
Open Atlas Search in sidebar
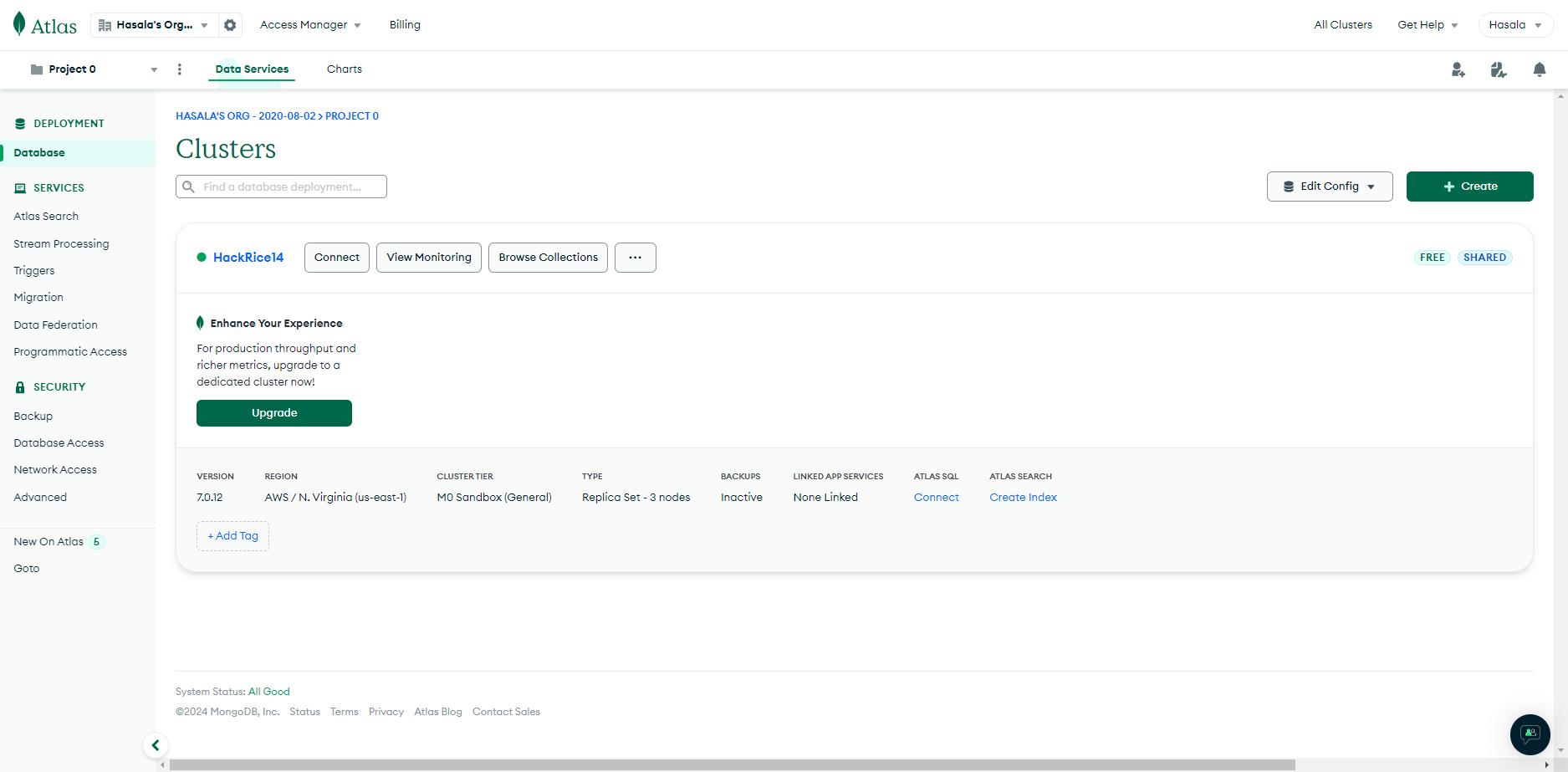coord(46,217)
